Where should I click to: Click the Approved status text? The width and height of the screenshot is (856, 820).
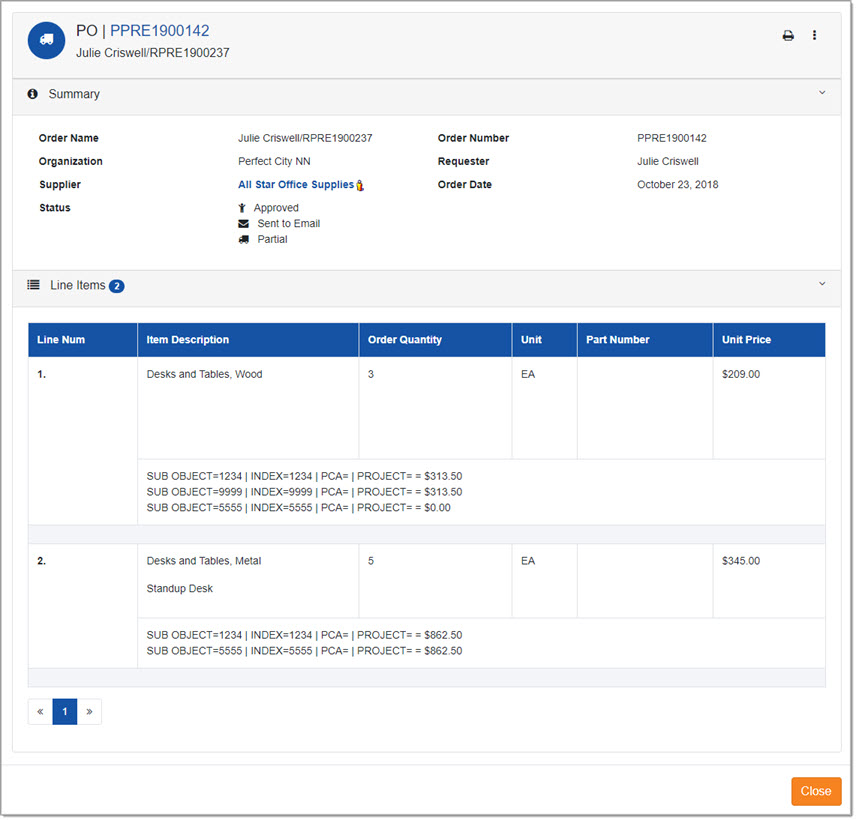pyautogui.click(x=276, y=208)
